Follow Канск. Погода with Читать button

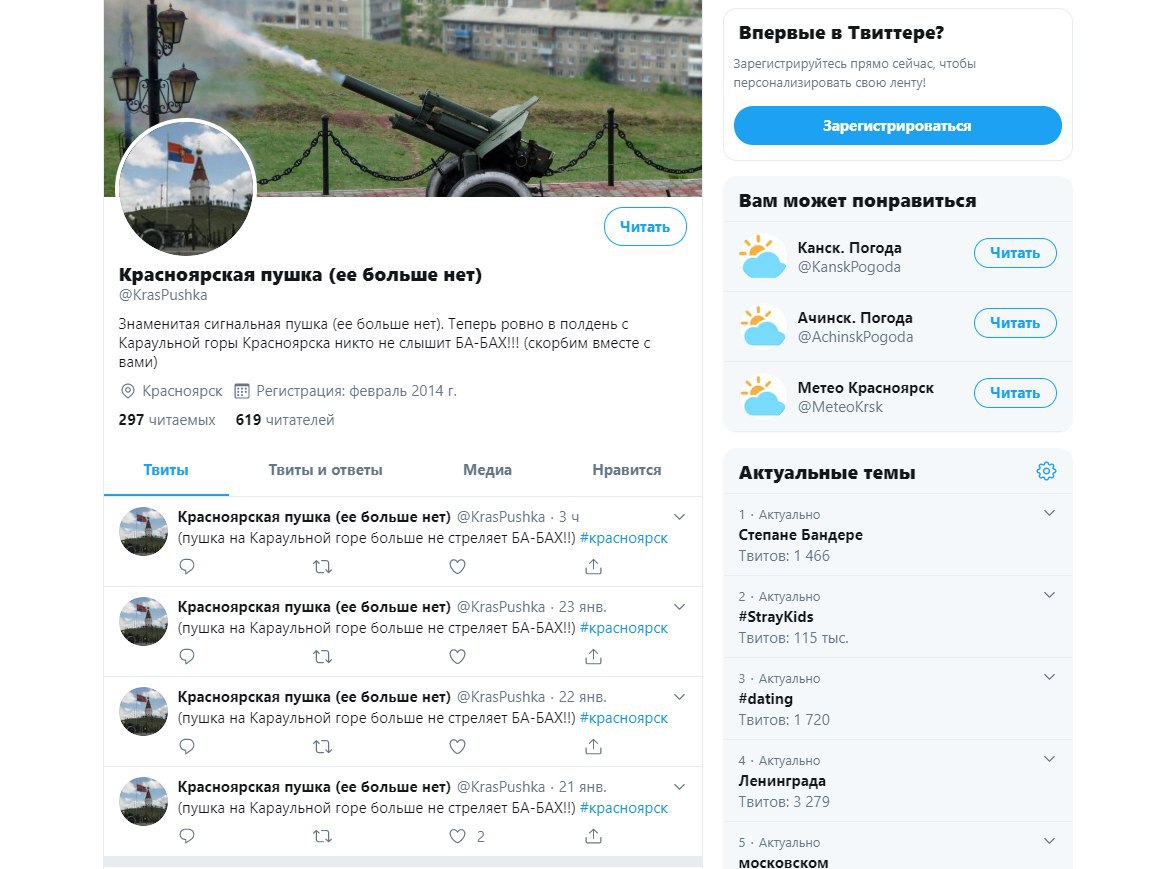point(1015,253)
